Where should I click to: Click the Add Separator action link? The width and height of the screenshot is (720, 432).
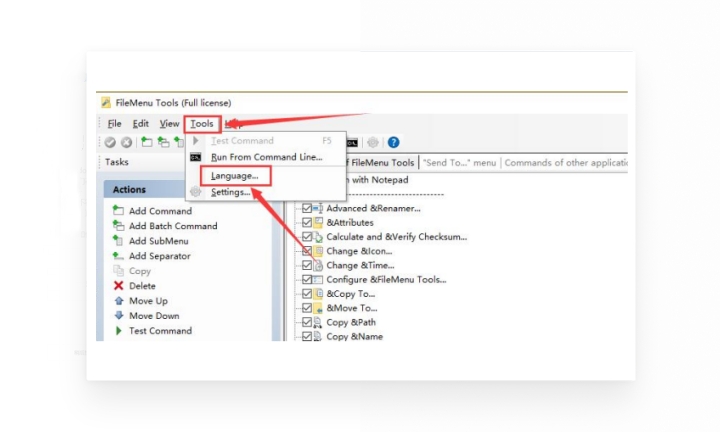point(159,256)
